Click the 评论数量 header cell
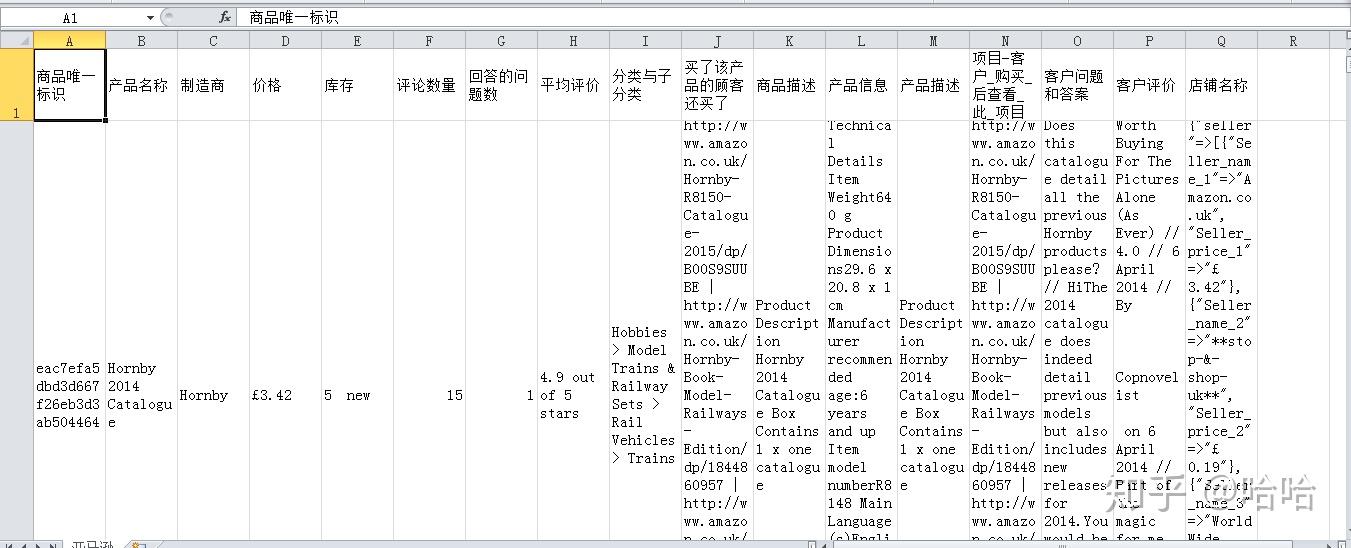 pos(429,85)
